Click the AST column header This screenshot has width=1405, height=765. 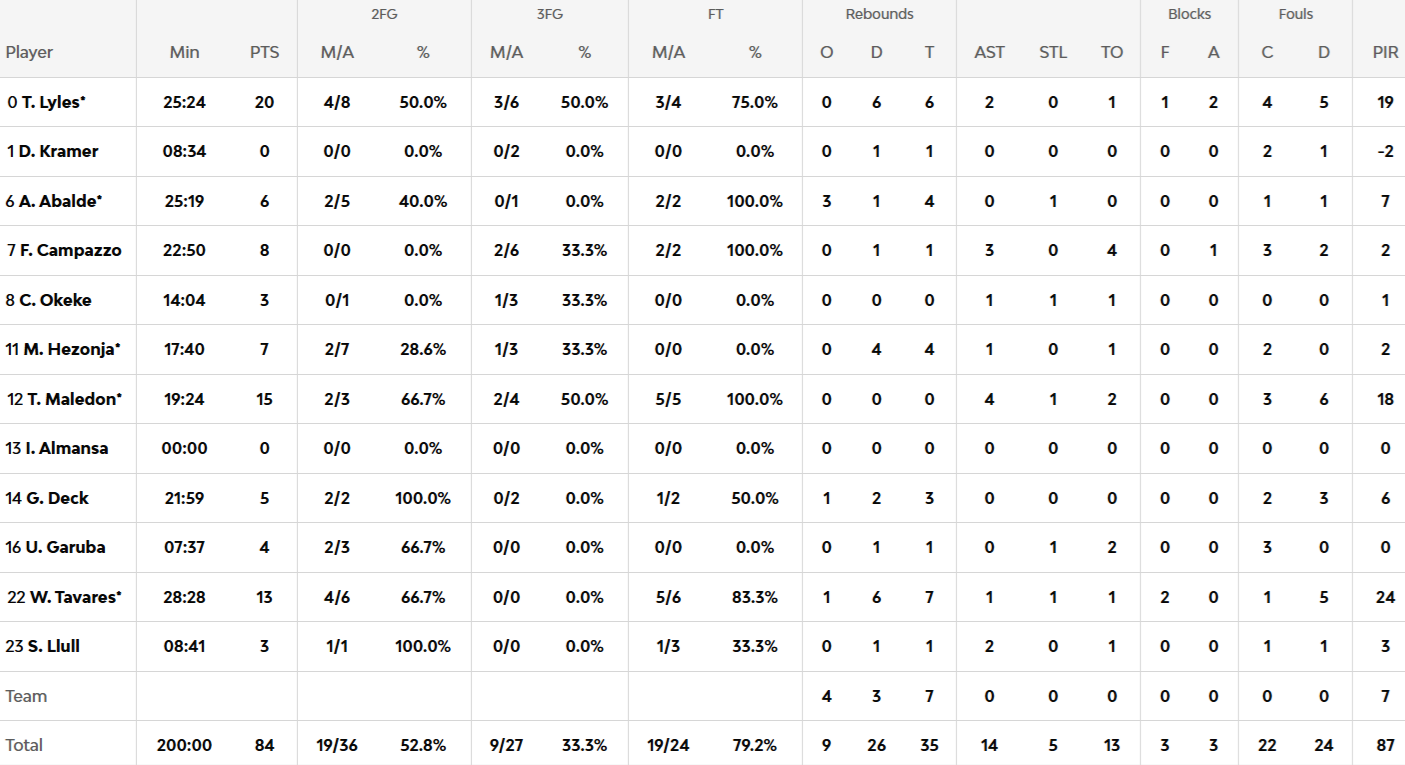pos(989,52)
